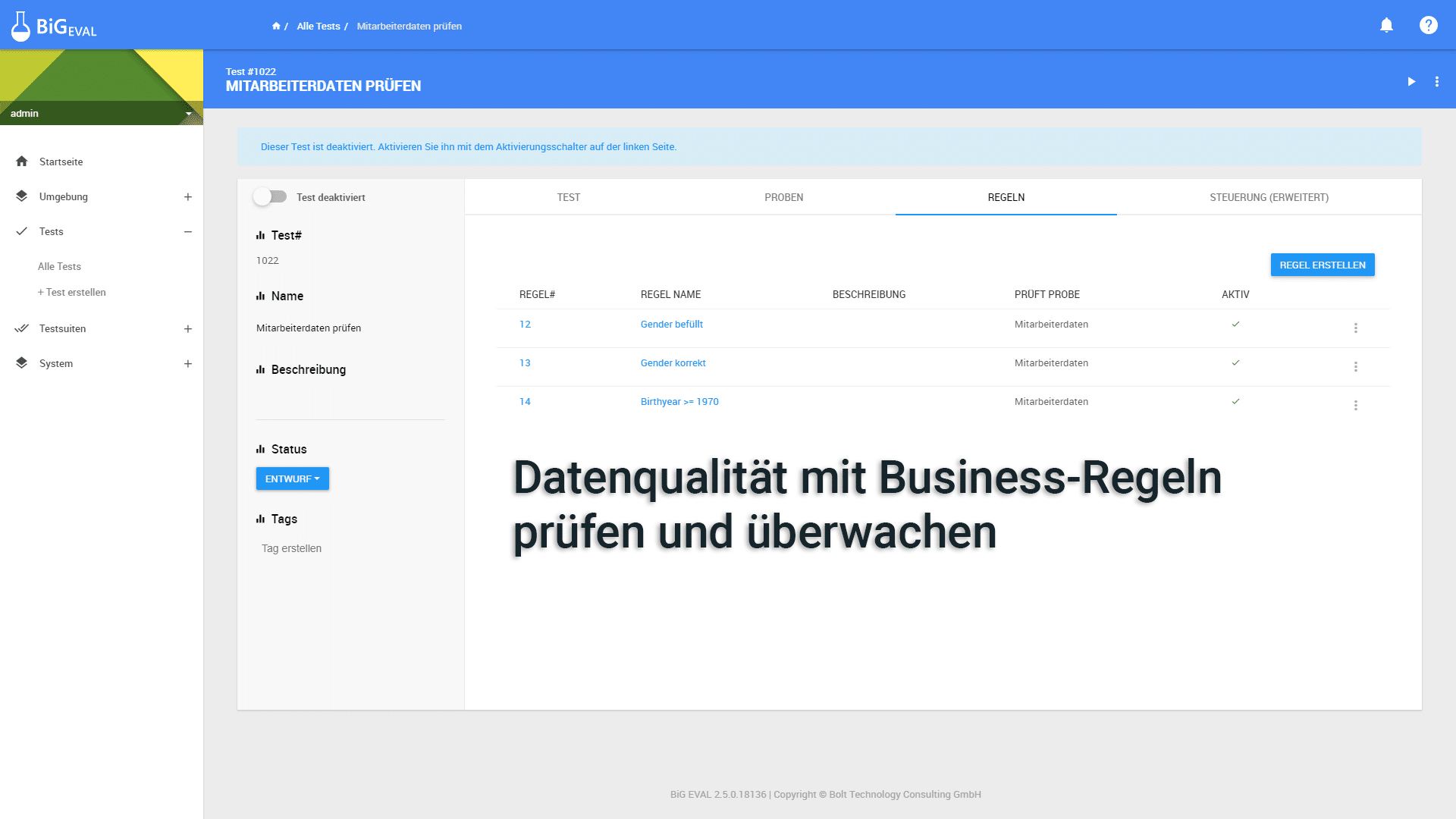Toggle the AKTIV checkmark for Gender korrekt
This screenshot has height=819, width=1456.
tap(1235, 362)
